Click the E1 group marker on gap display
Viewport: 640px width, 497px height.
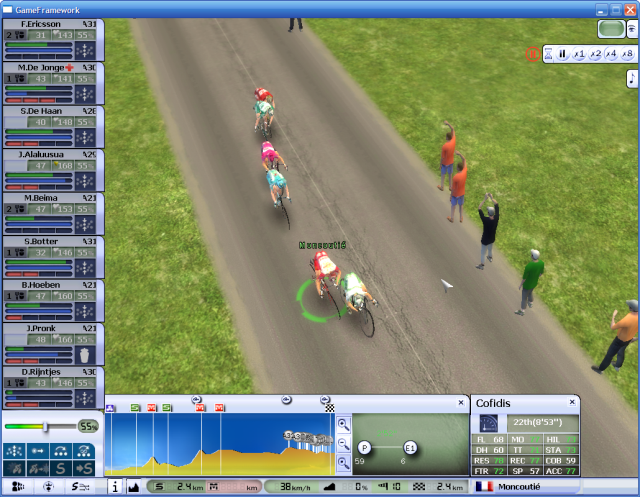410,447
